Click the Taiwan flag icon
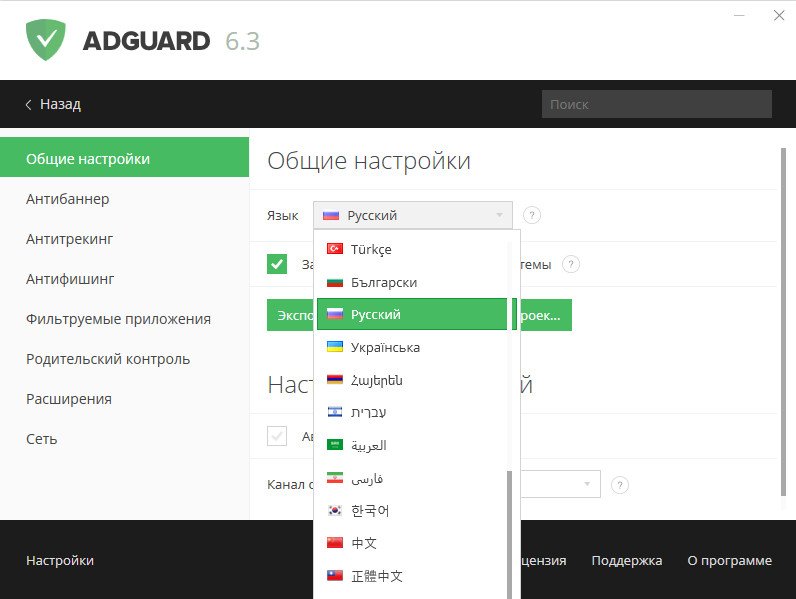 (x=335, y=576)
